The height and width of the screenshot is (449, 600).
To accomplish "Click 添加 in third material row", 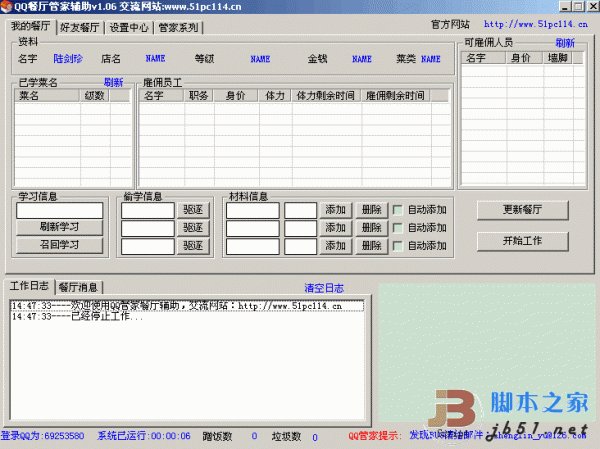I will tap(336, 246).
